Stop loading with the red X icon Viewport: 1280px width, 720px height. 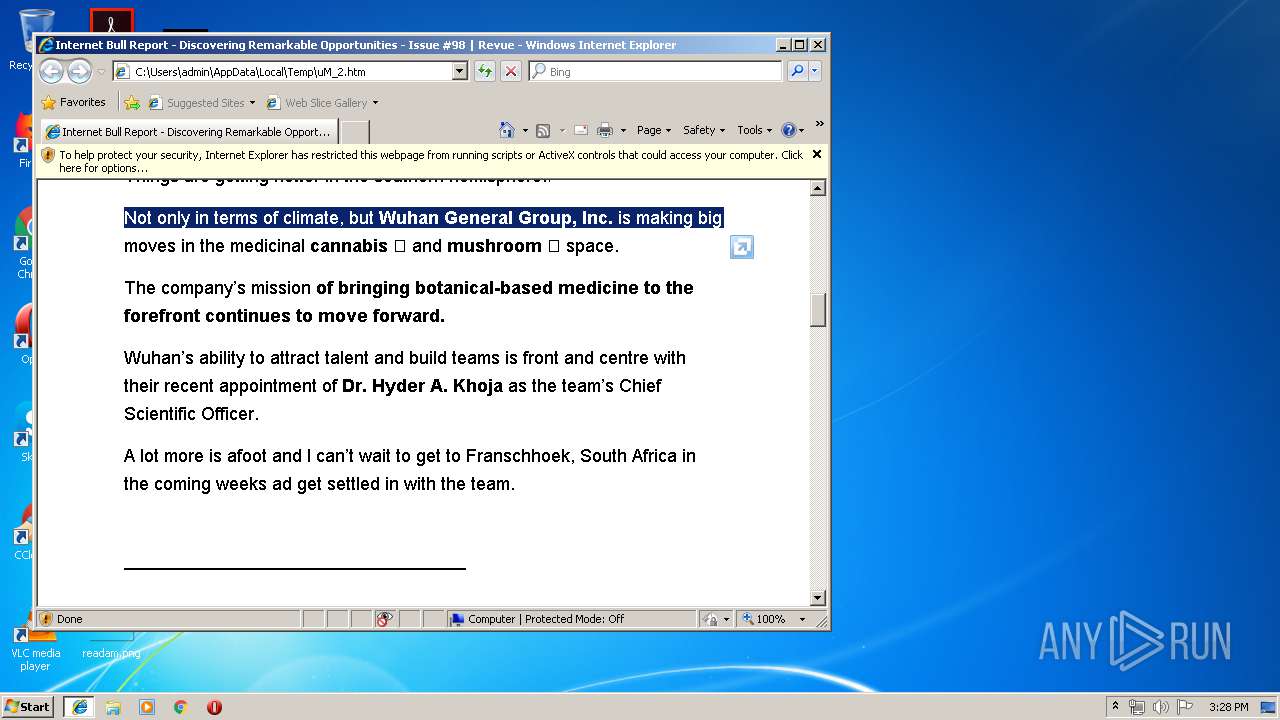click(x=511, y=71)
